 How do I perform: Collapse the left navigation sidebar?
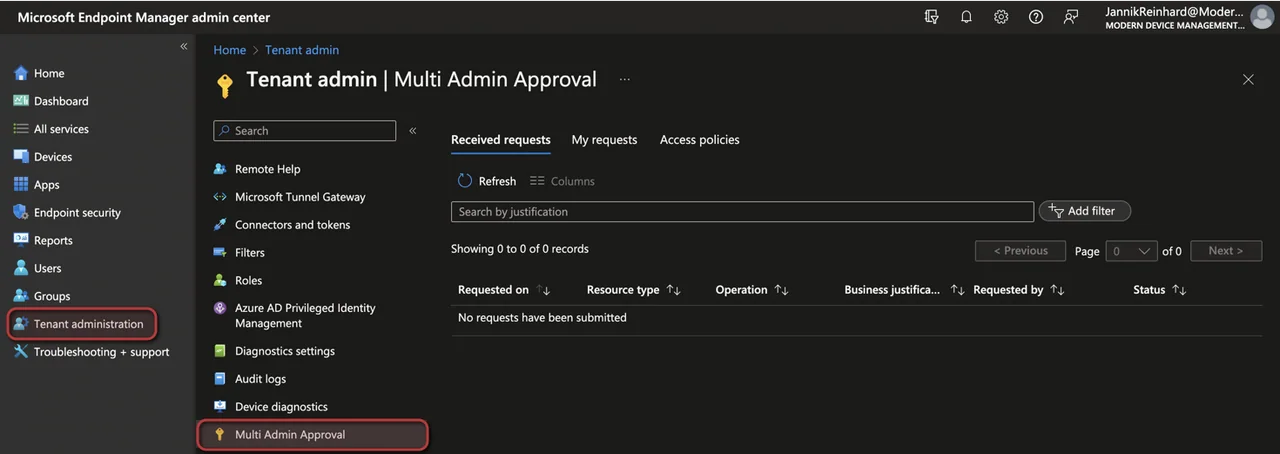point(183,47)
